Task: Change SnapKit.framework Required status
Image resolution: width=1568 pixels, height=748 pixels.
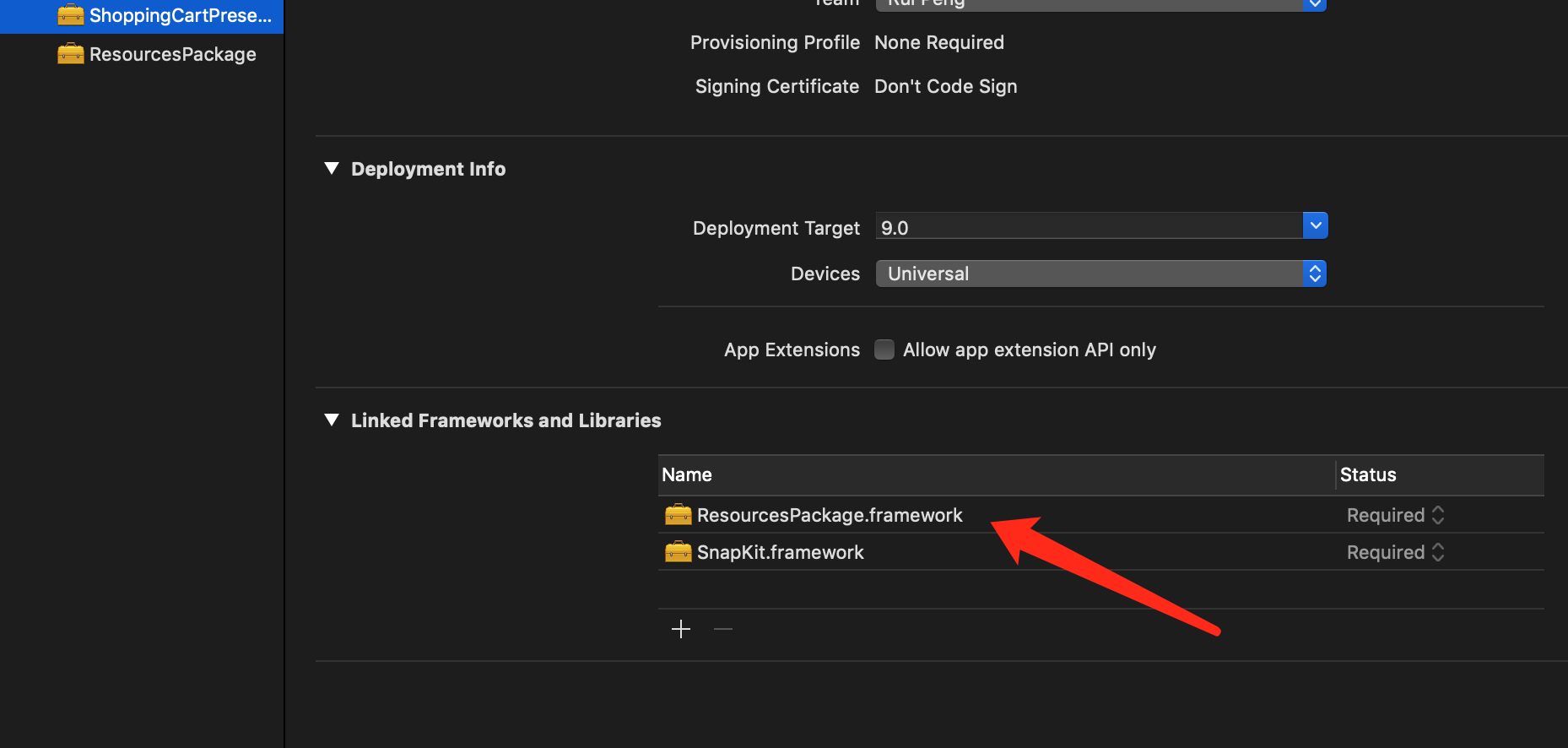Action: click(x=1396, y=552)
